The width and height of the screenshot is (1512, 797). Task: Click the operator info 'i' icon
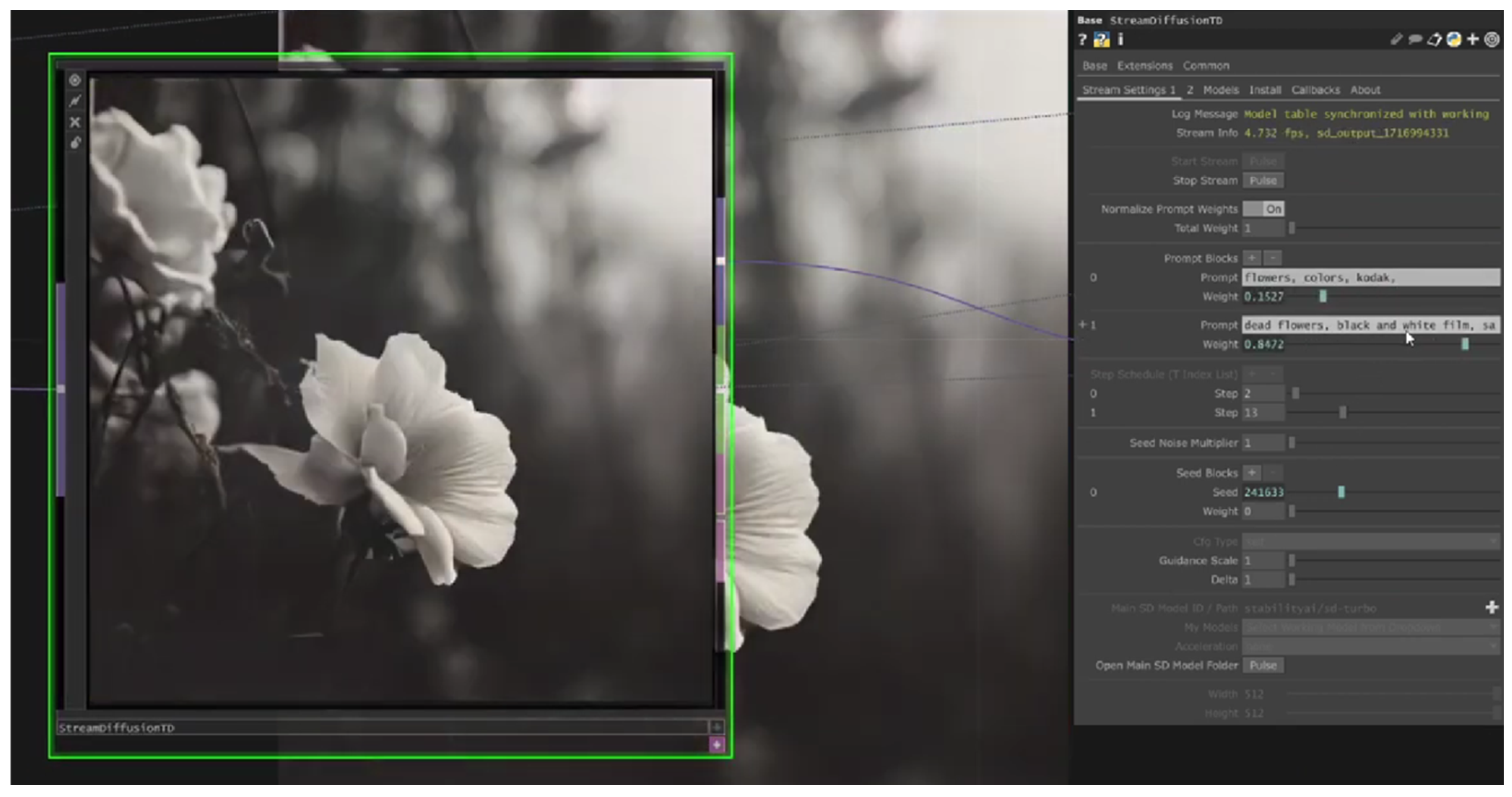(1120, 39)
